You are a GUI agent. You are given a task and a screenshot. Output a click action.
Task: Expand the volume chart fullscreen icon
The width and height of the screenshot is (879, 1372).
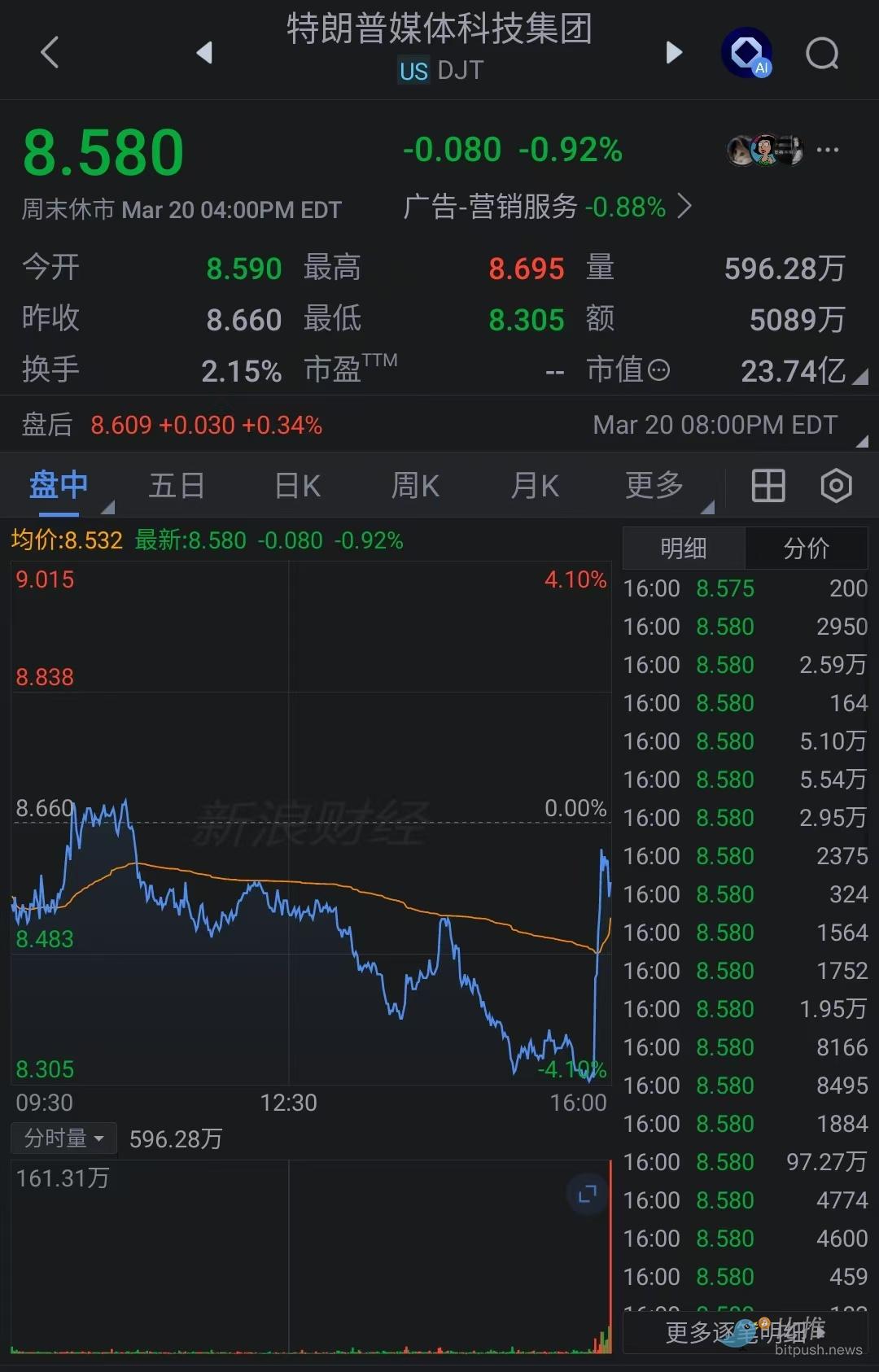587,1195
